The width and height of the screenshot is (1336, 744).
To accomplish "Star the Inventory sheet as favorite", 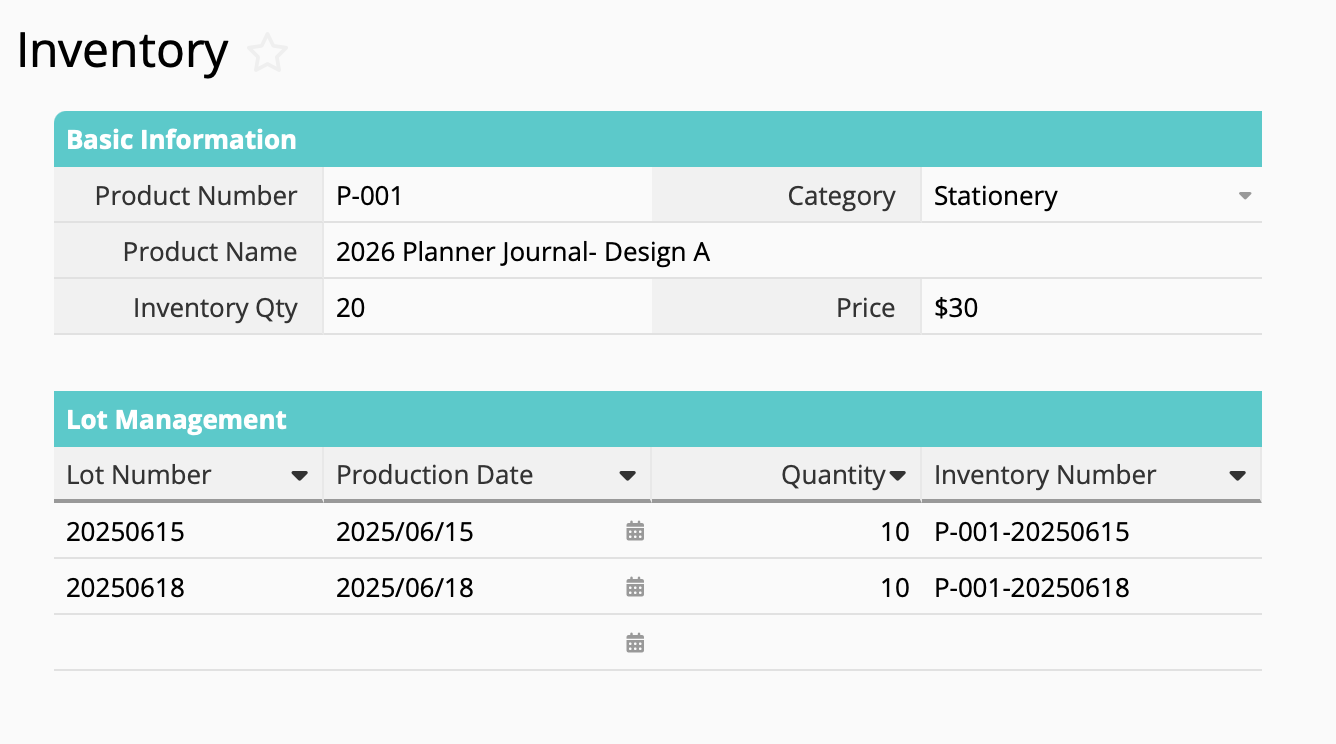I will pyautogui.click(x=267, y=53).
